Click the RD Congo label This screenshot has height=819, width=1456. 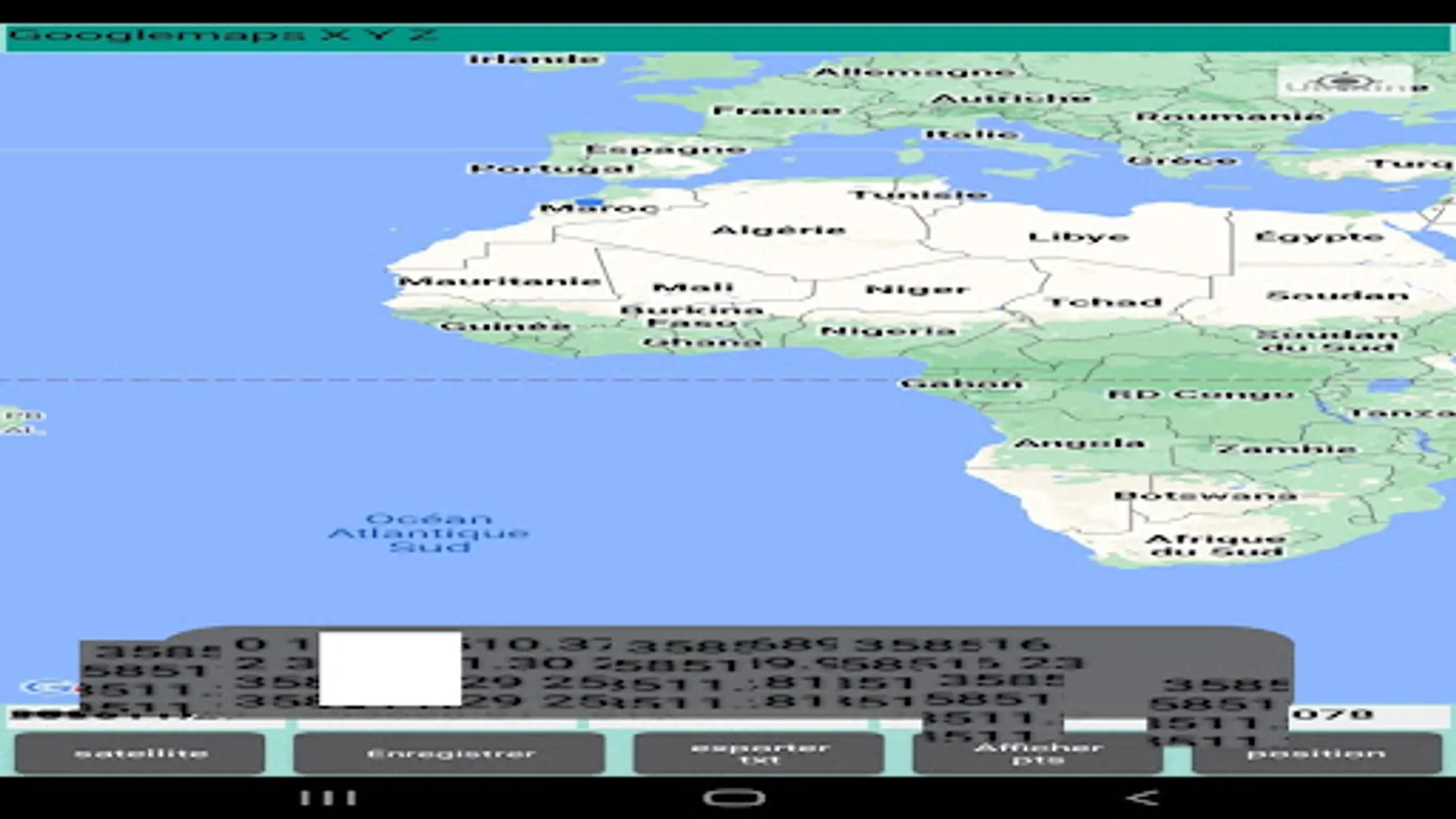click(1200, 394)
